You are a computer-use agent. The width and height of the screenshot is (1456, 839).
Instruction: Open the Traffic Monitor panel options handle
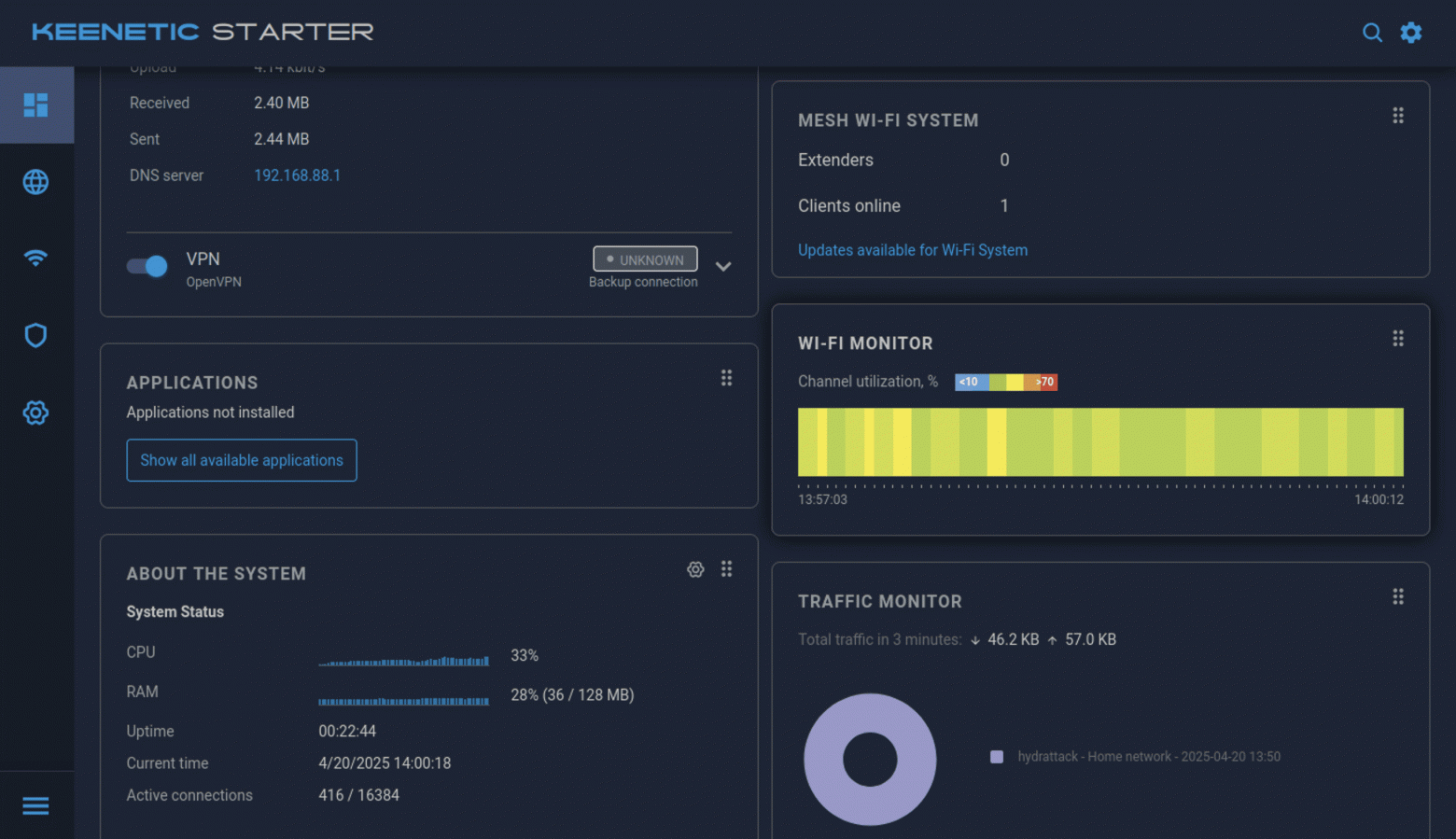1398,596
